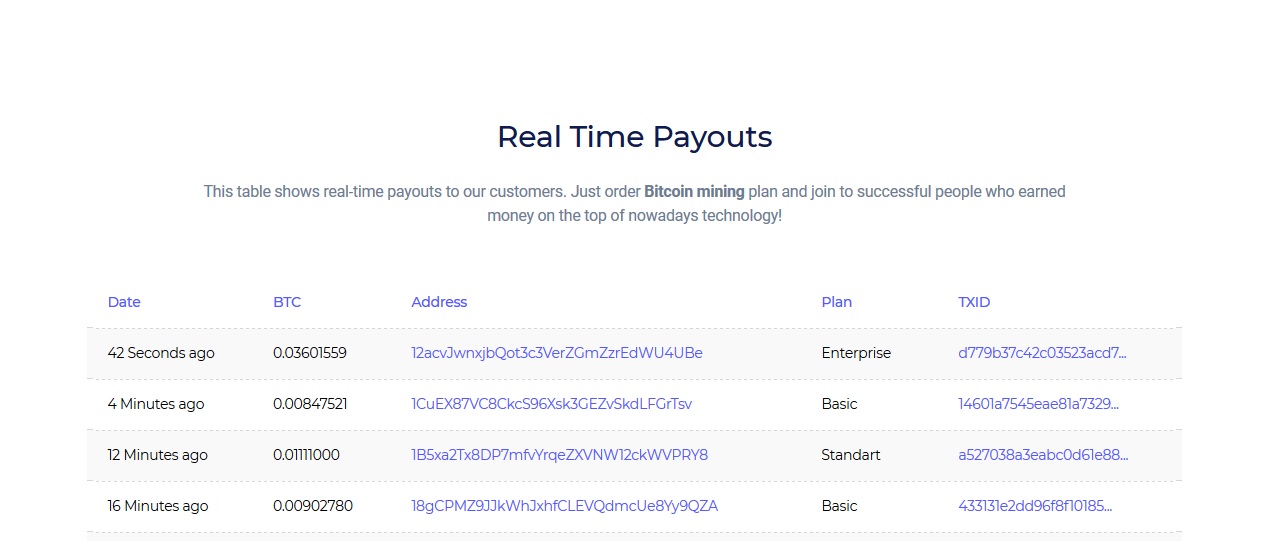
Task: Click the 42 Seconds ago date cell
Action: point(161,353)
